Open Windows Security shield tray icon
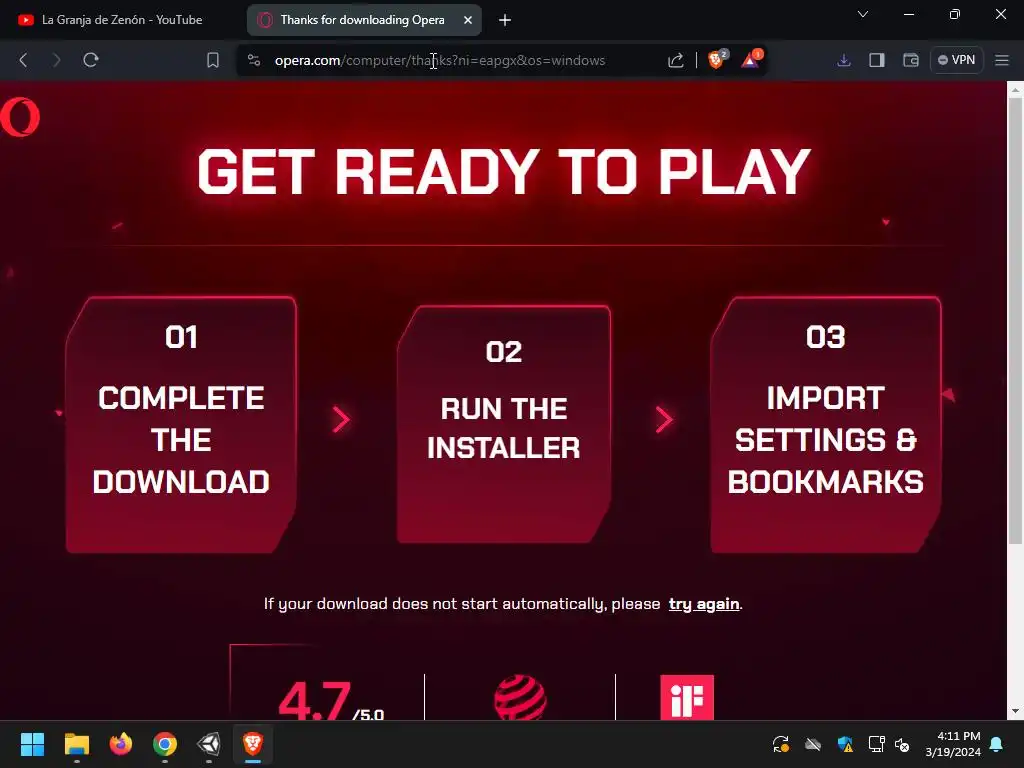The width and height of the screenshot is (1024, 768). [x=845, y=744]
